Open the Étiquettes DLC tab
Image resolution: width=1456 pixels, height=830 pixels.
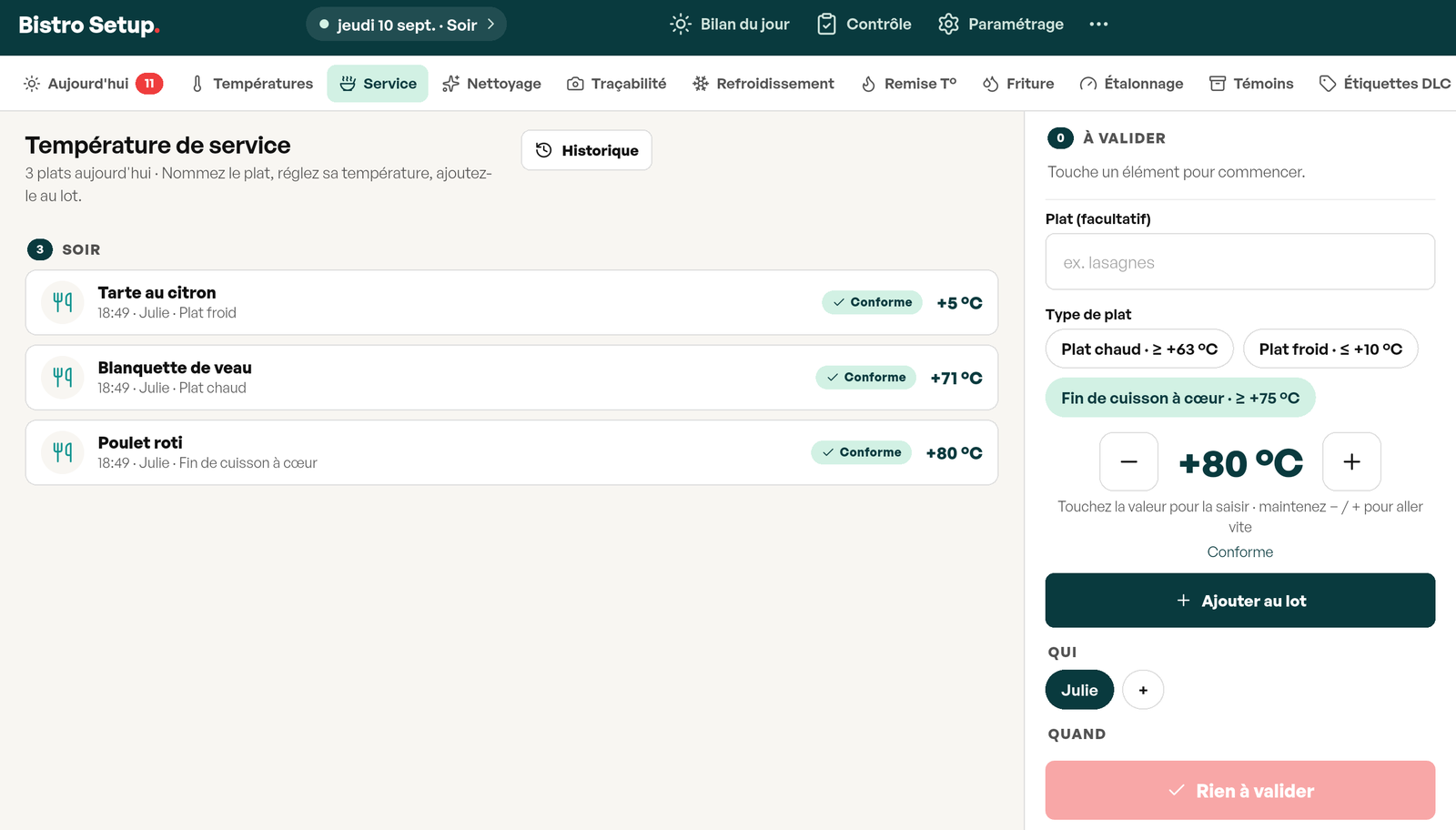[x=1384, y=84]
